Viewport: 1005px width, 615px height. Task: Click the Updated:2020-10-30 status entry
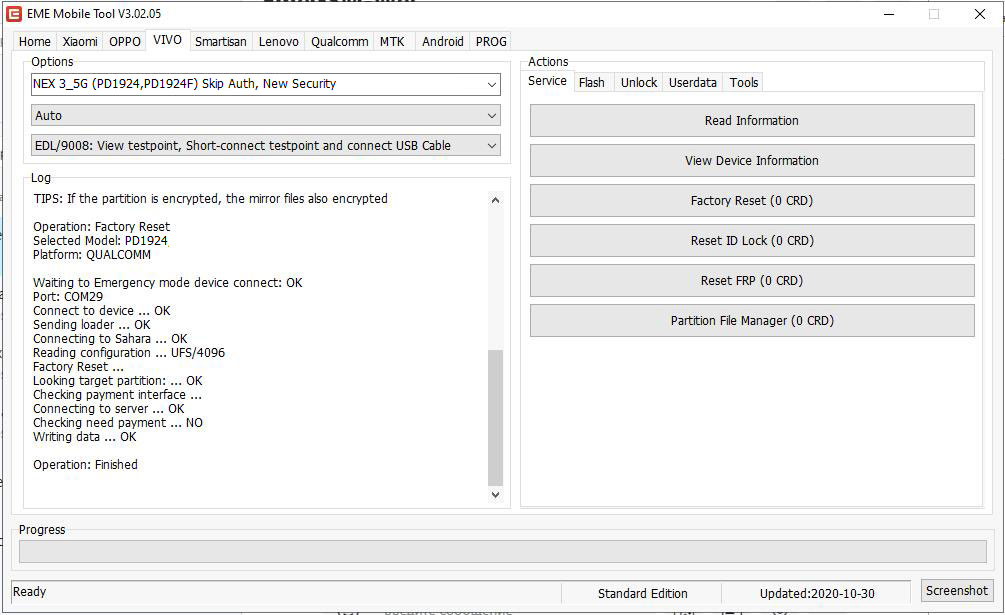click(817, 594)
